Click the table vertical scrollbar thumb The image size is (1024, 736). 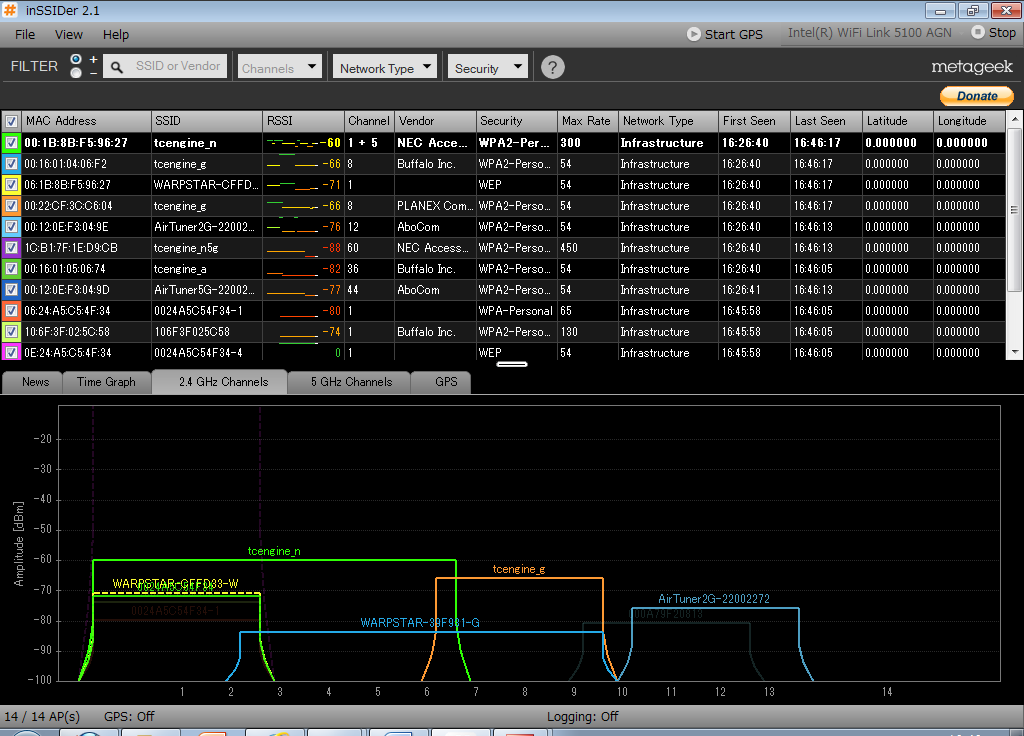click(x=1014, y=210)
